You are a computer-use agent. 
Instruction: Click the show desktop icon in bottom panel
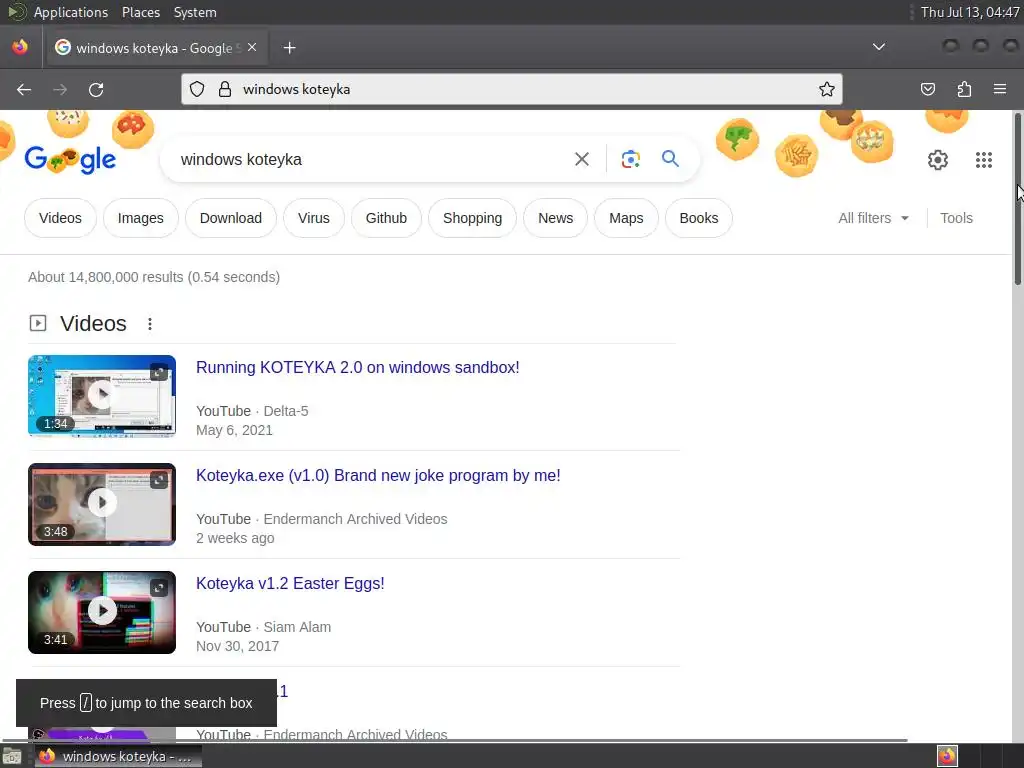tap(12, 757)
